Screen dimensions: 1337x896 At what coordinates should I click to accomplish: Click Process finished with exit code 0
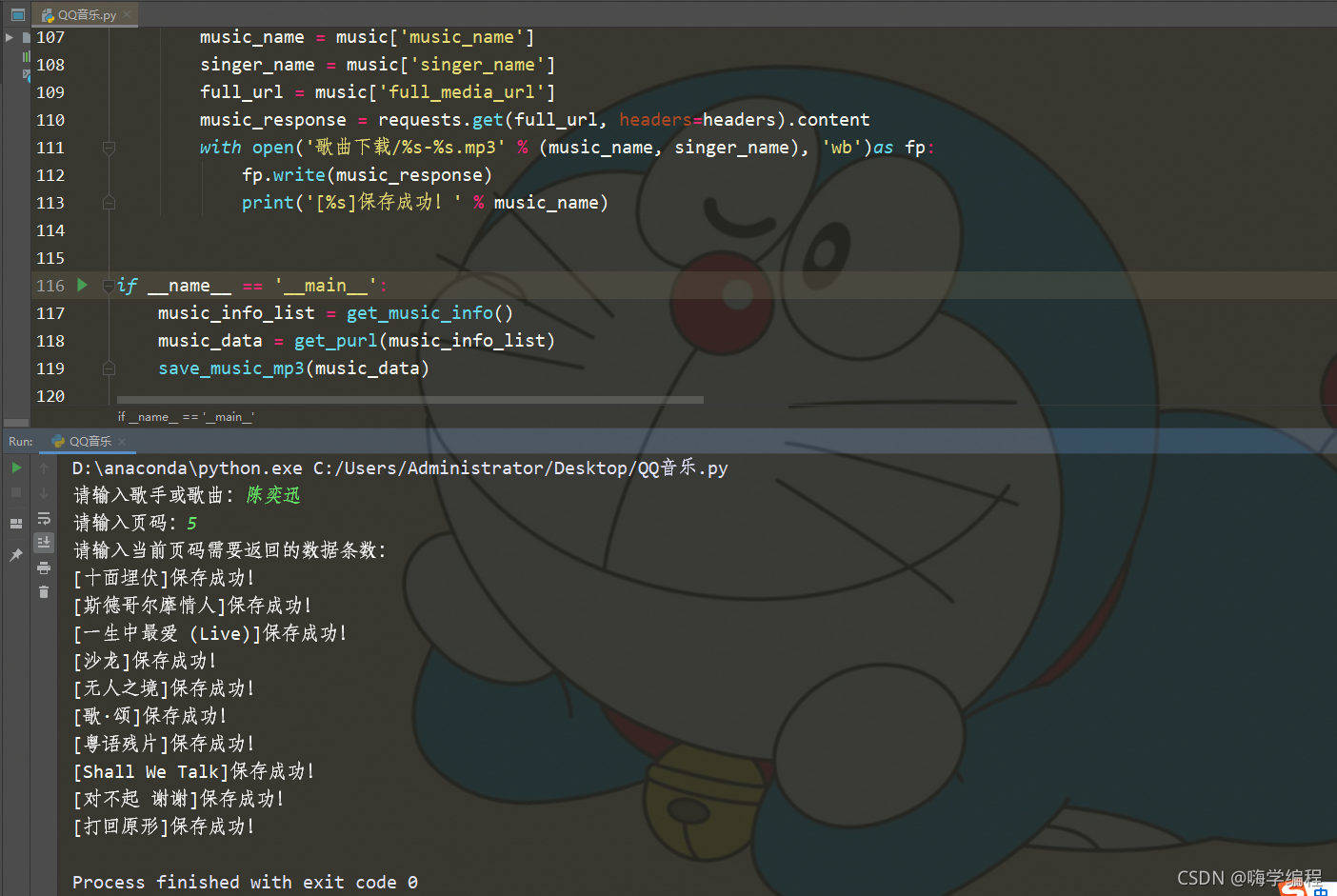(x=245, y=883)
